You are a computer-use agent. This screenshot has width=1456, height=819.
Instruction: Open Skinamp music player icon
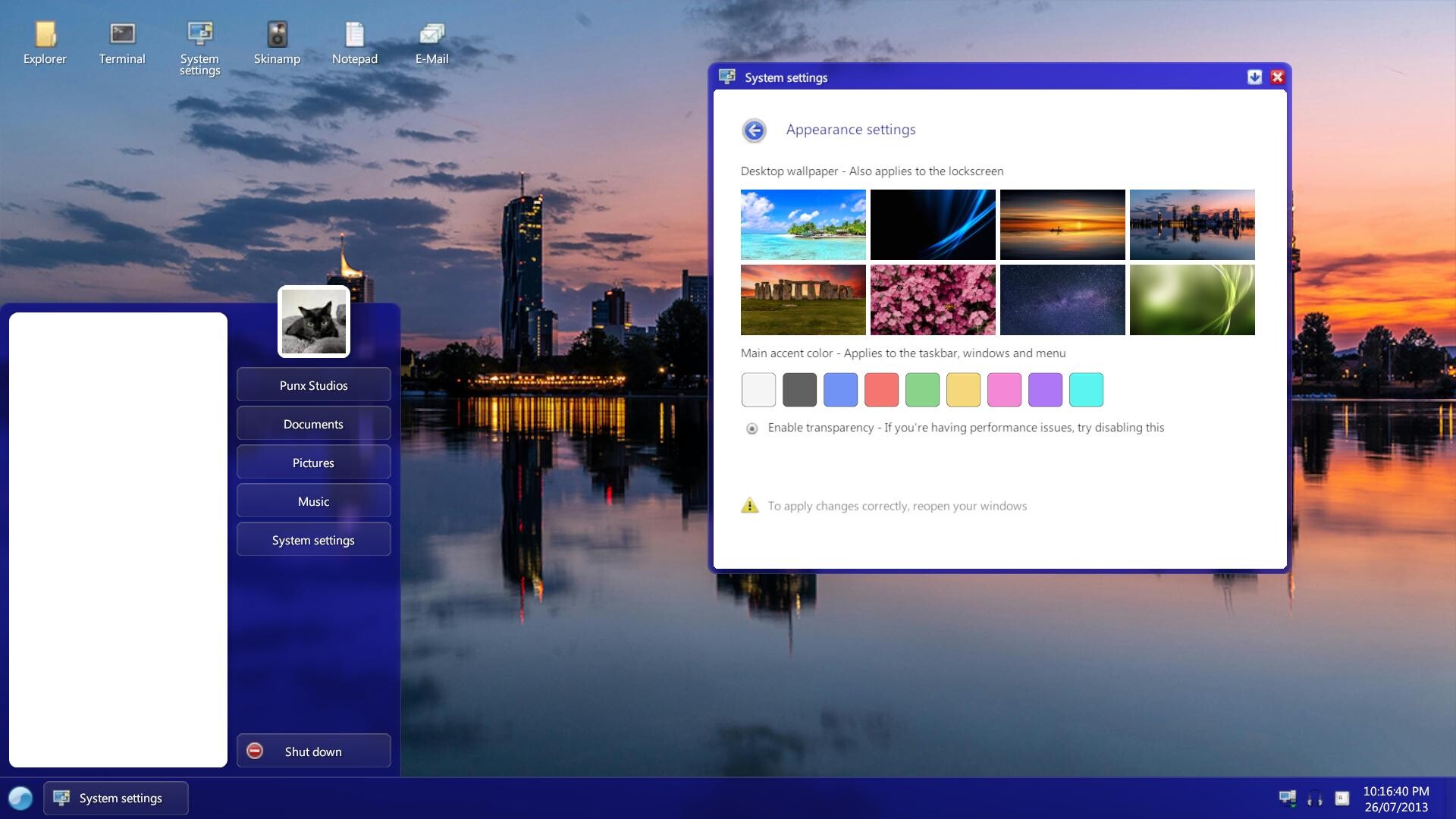coord(277,42)
